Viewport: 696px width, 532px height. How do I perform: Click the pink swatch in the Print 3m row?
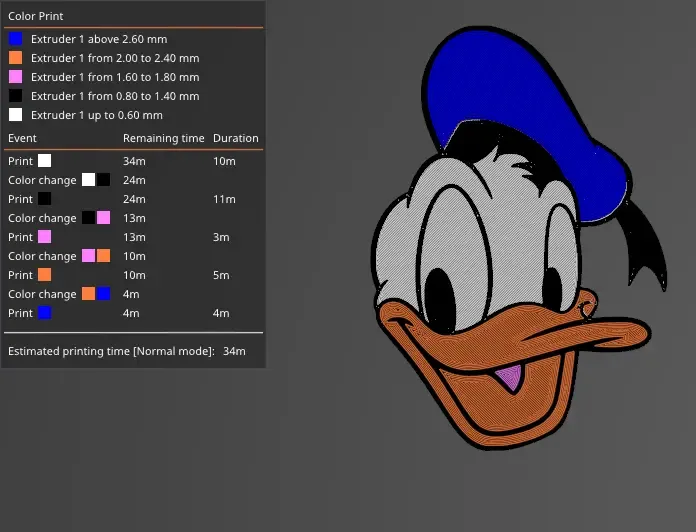pyautogui.click(x=44, y=237)
